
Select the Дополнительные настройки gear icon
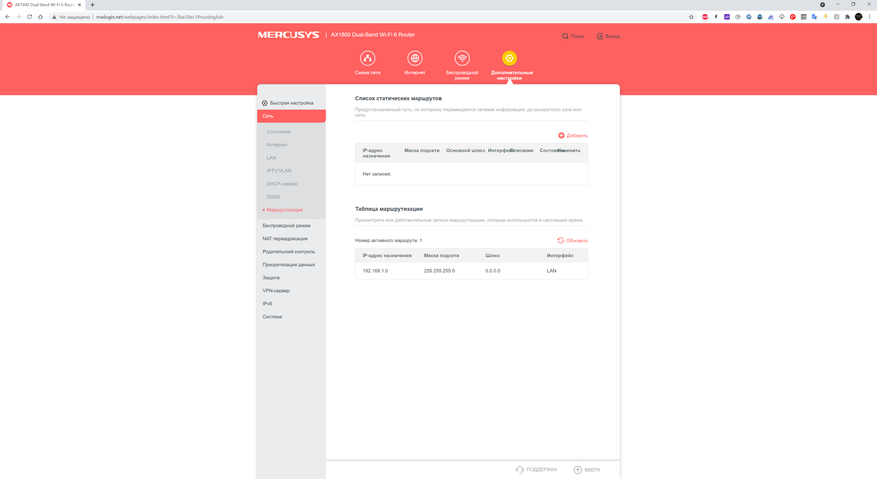(x=509, y=58)
